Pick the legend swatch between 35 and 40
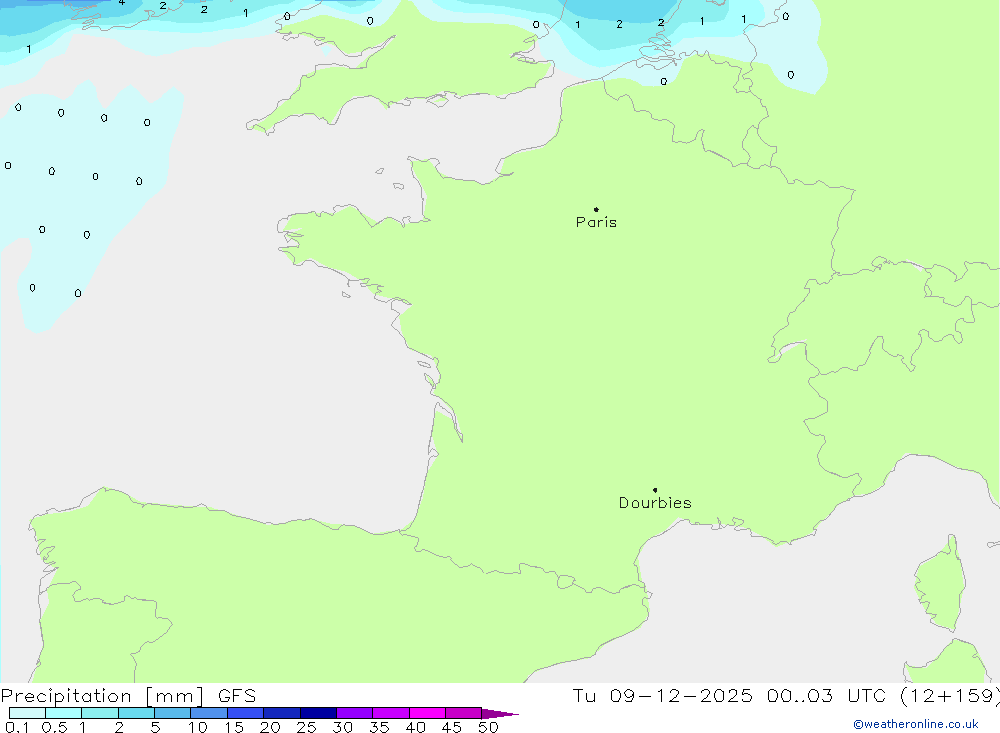This screenshot has height=733, width=1000. click(391, 713)
